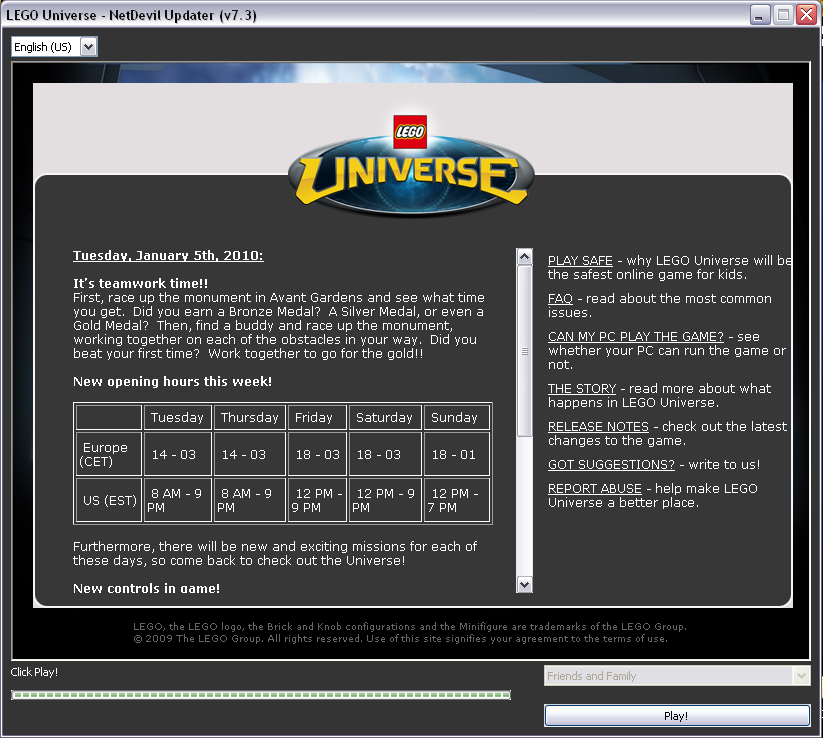Expand the Friends and Family server dropdown
The height and width of the screenshot is (738, 823).
(677, 676)
